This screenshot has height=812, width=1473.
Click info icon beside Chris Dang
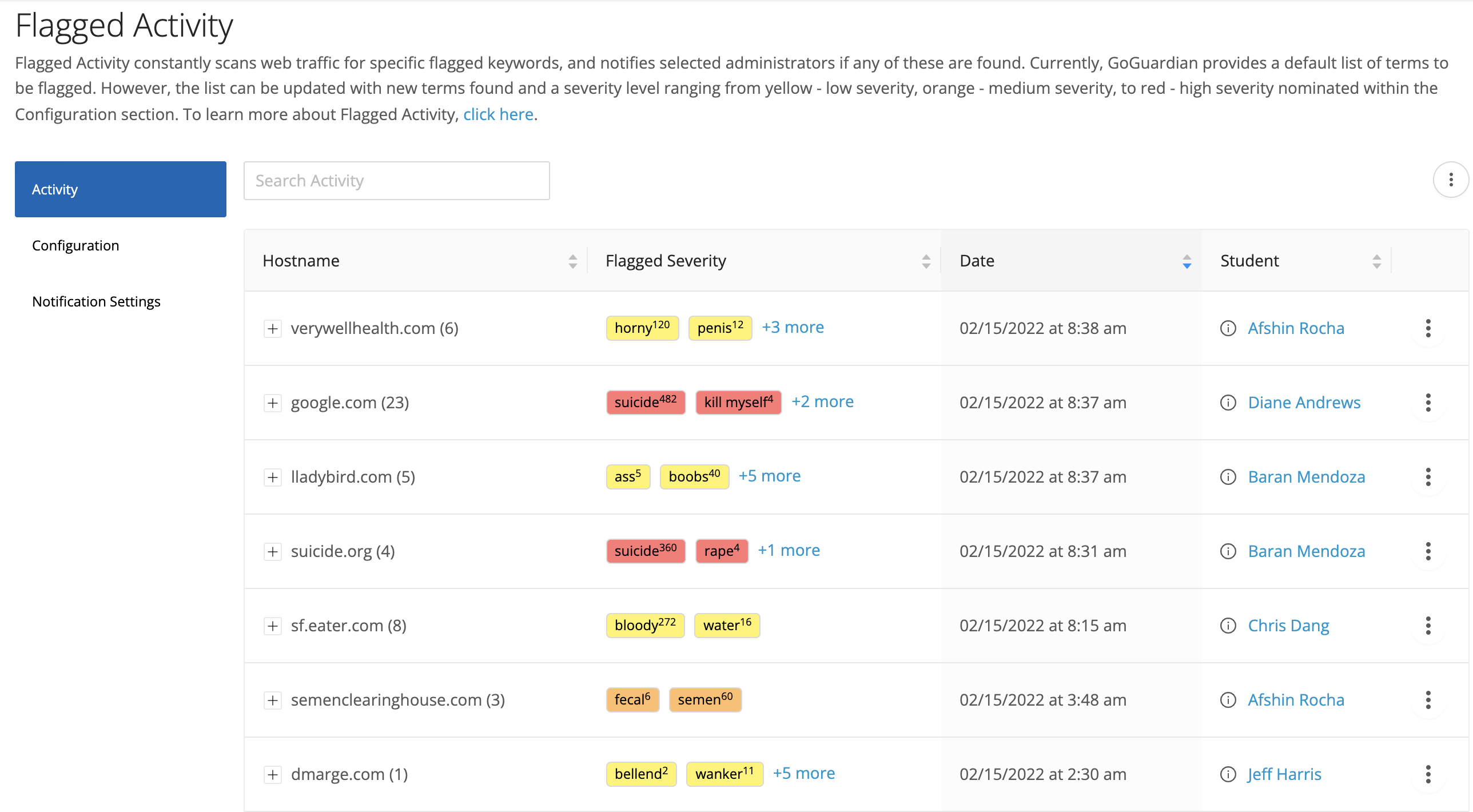[x=1228, y=626]
